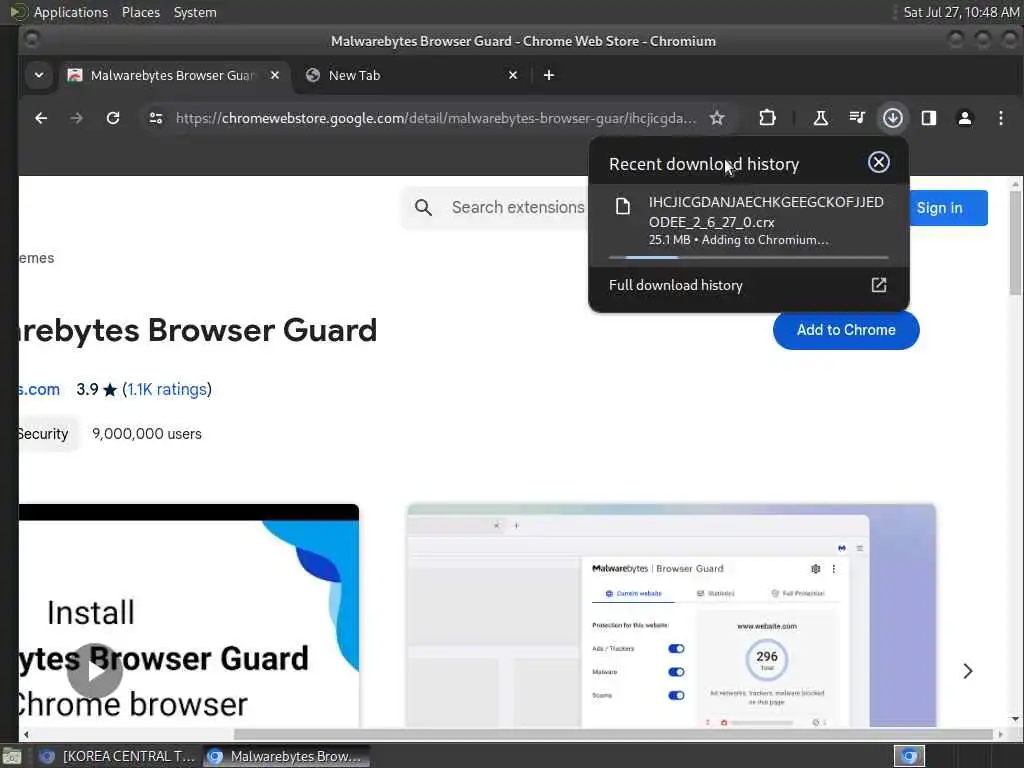Open the System menu
The image size is (1024, 768).
coord(195,12)
